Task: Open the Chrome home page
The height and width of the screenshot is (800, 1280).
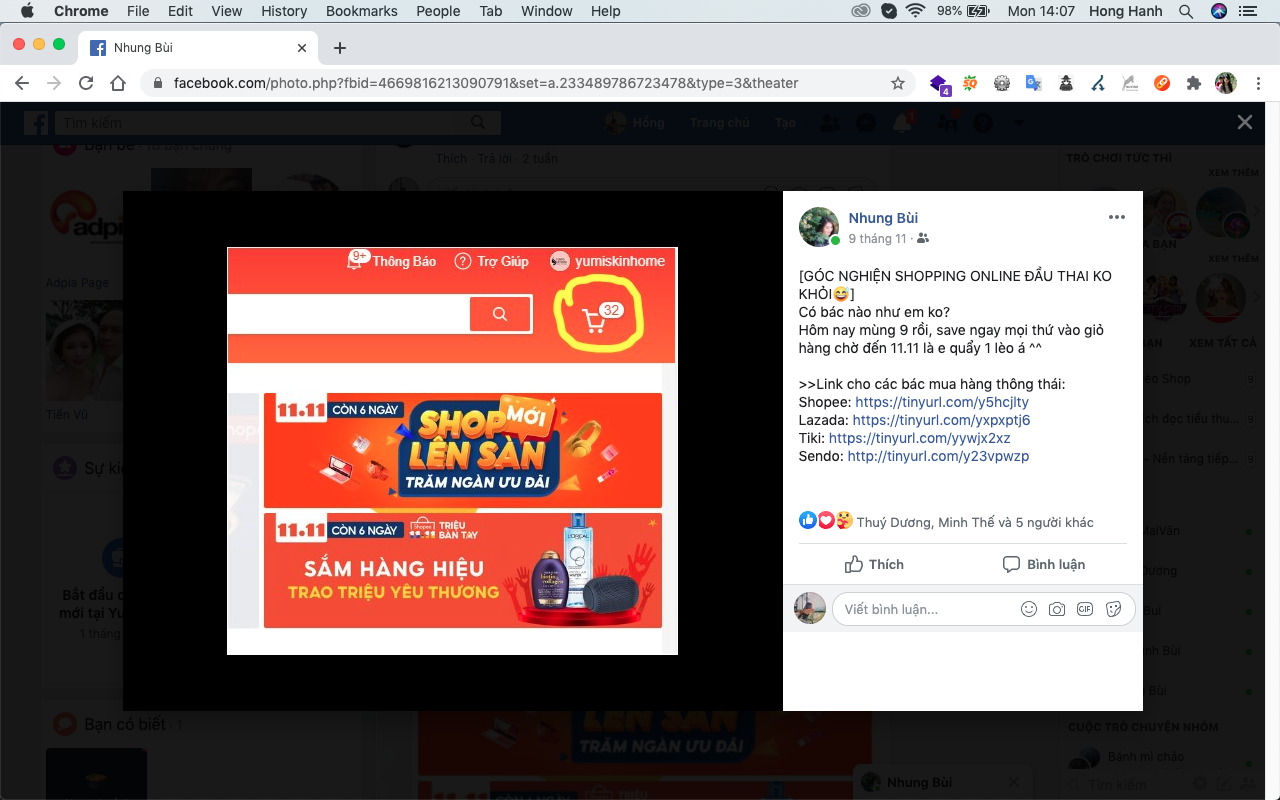Action: [x=118, y=83]
